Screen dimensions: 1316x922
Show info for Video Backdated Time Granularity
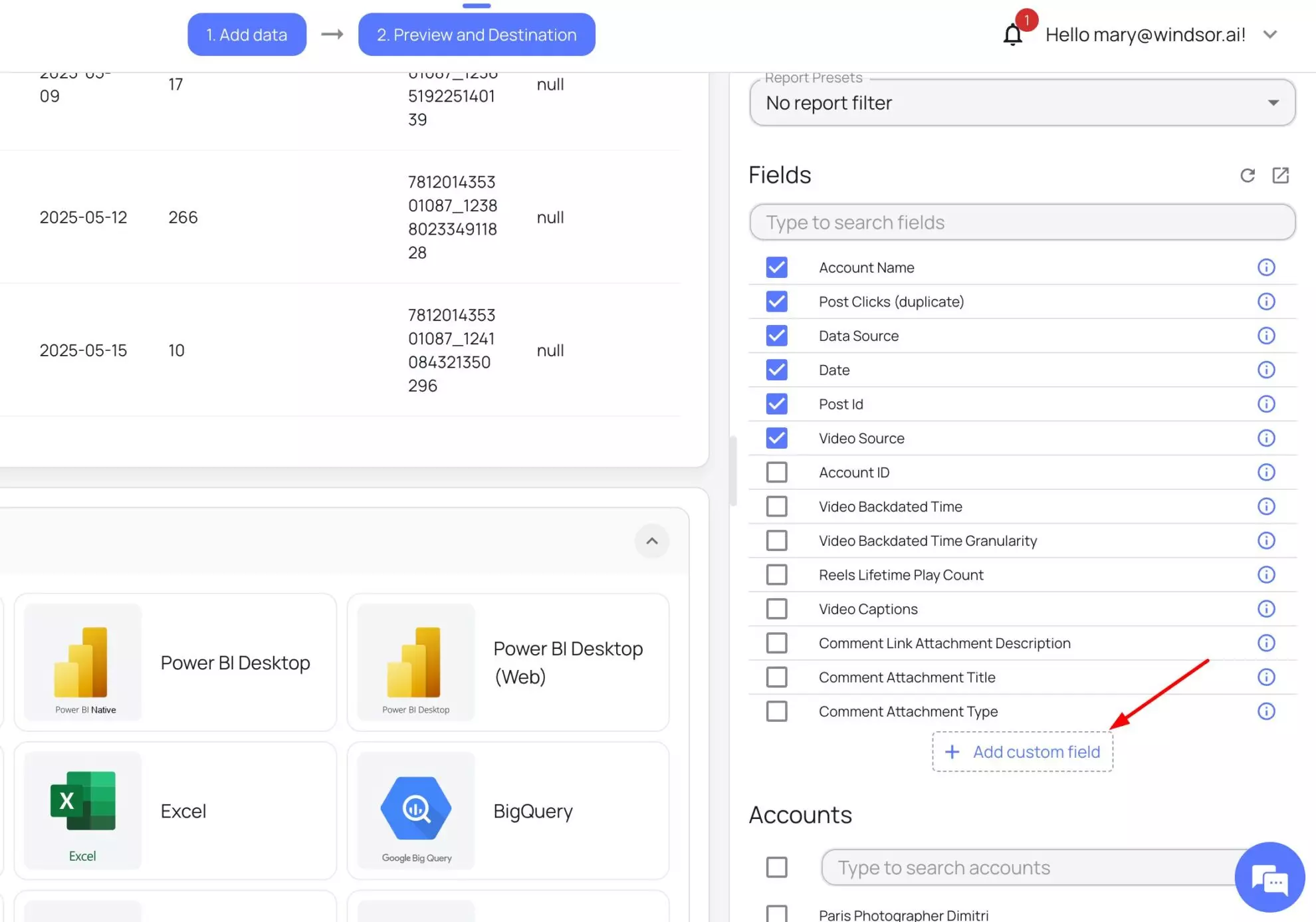1266,540
